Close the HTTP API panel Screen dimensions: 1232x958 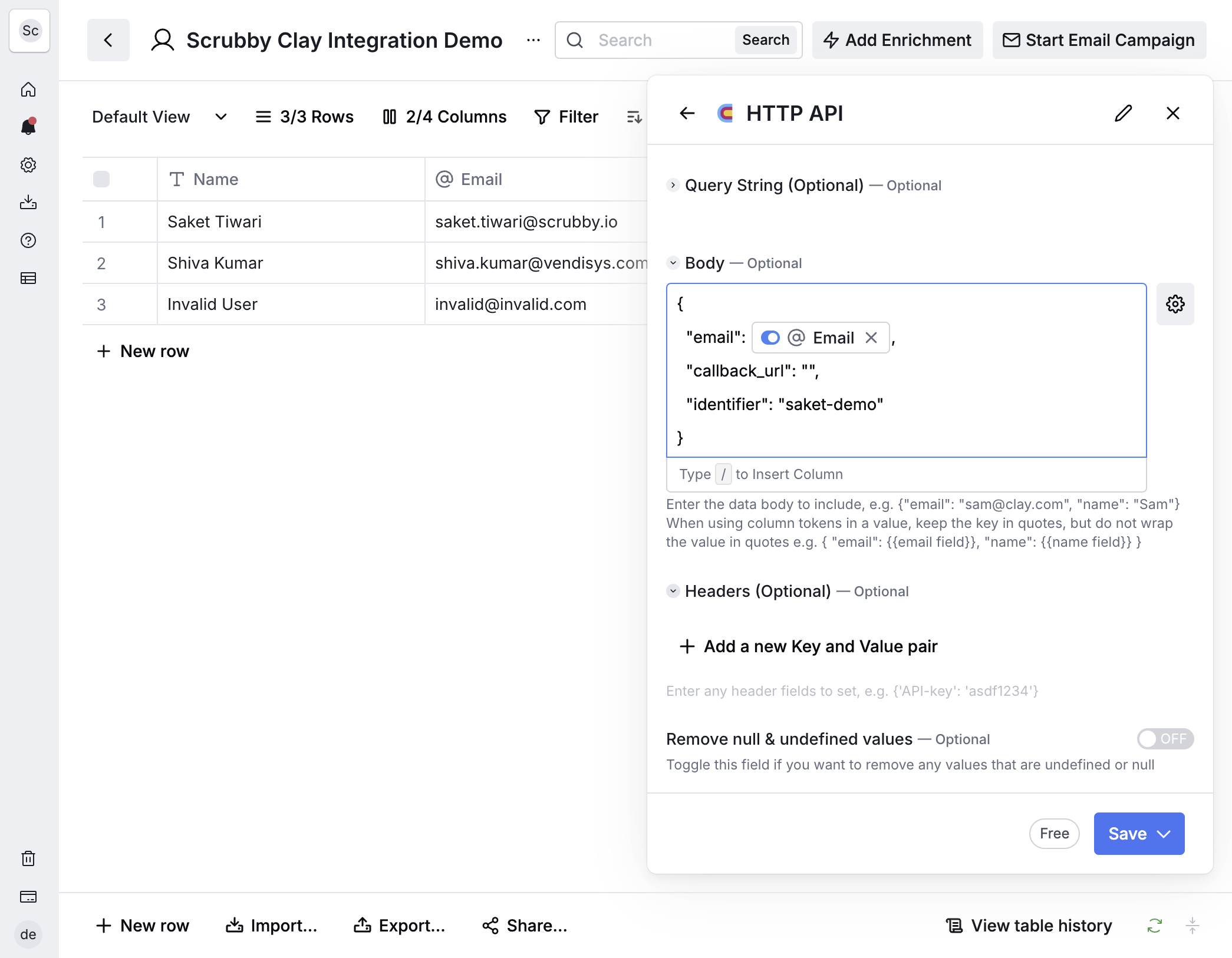[1173, 113]
